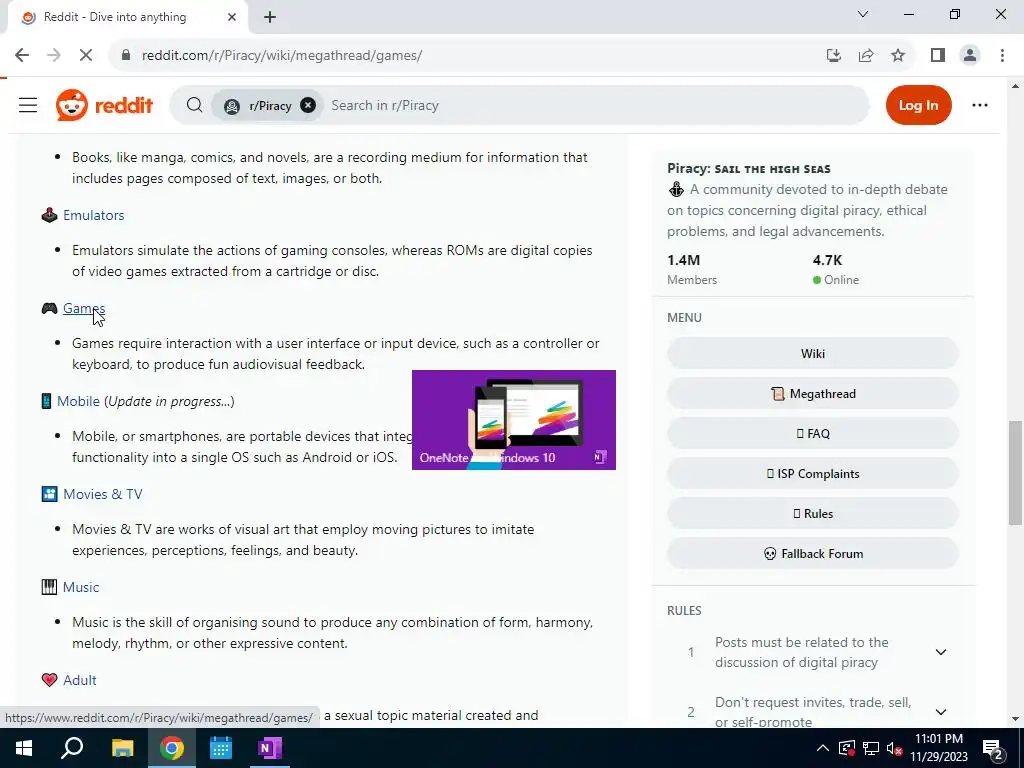Open the Mobile link

click(x=78, y=401)
